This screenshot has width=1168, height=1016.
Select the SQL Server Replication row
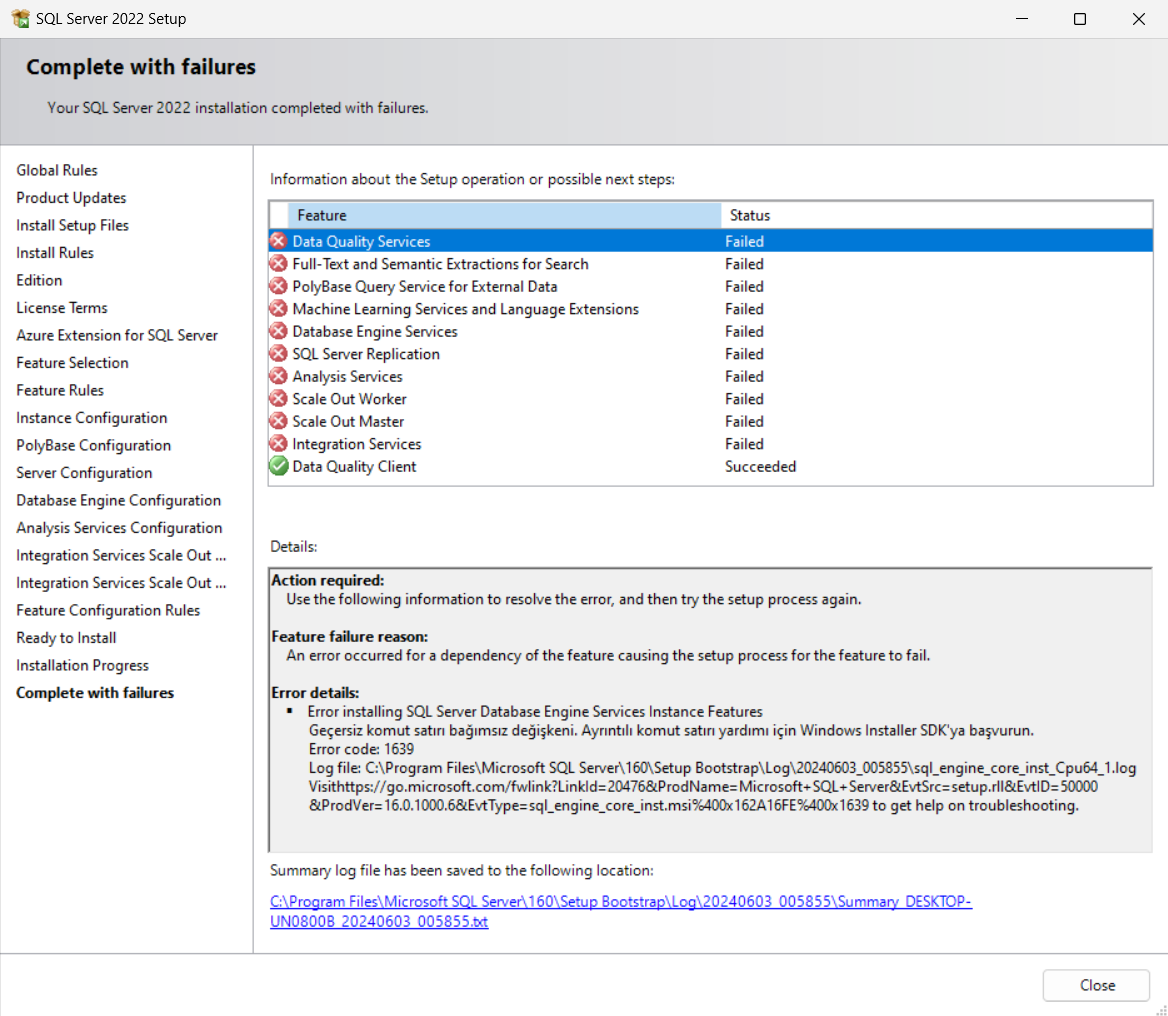[x=711, y=354]
